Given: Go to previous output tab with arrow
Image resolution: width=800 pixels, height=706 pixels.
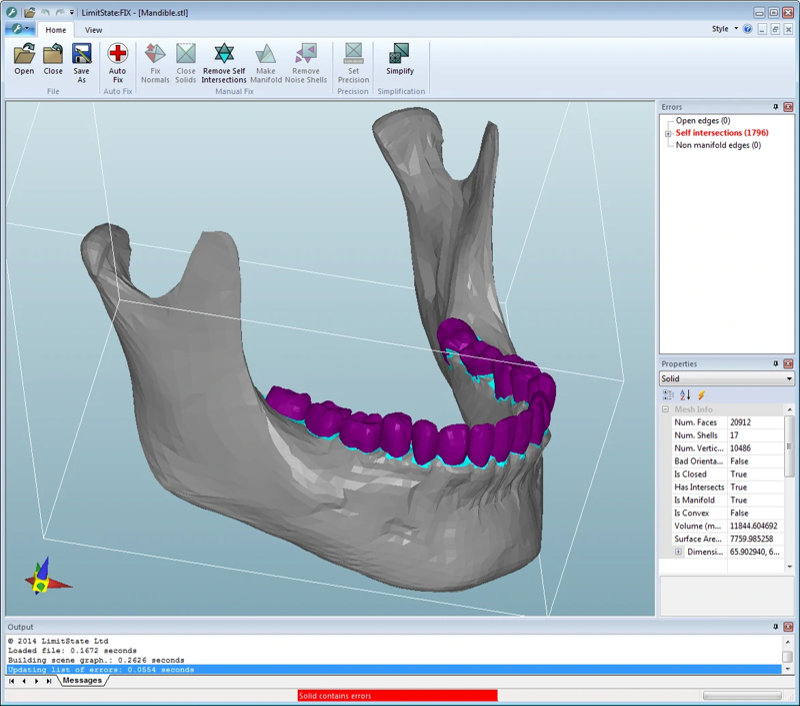Looking at the screenshot, I should coord(24,681).
